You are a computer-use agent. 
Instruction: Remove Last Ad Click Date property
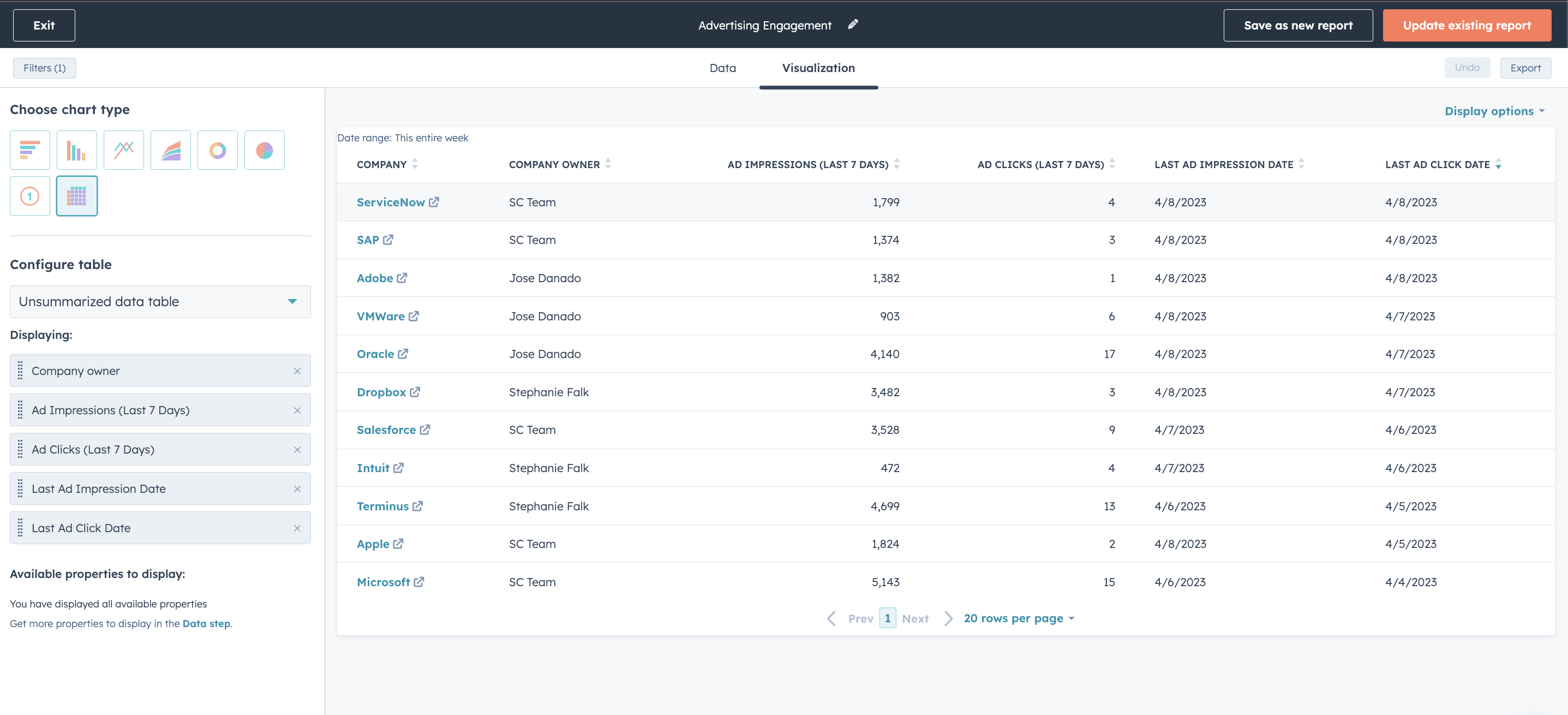(297, 528)
